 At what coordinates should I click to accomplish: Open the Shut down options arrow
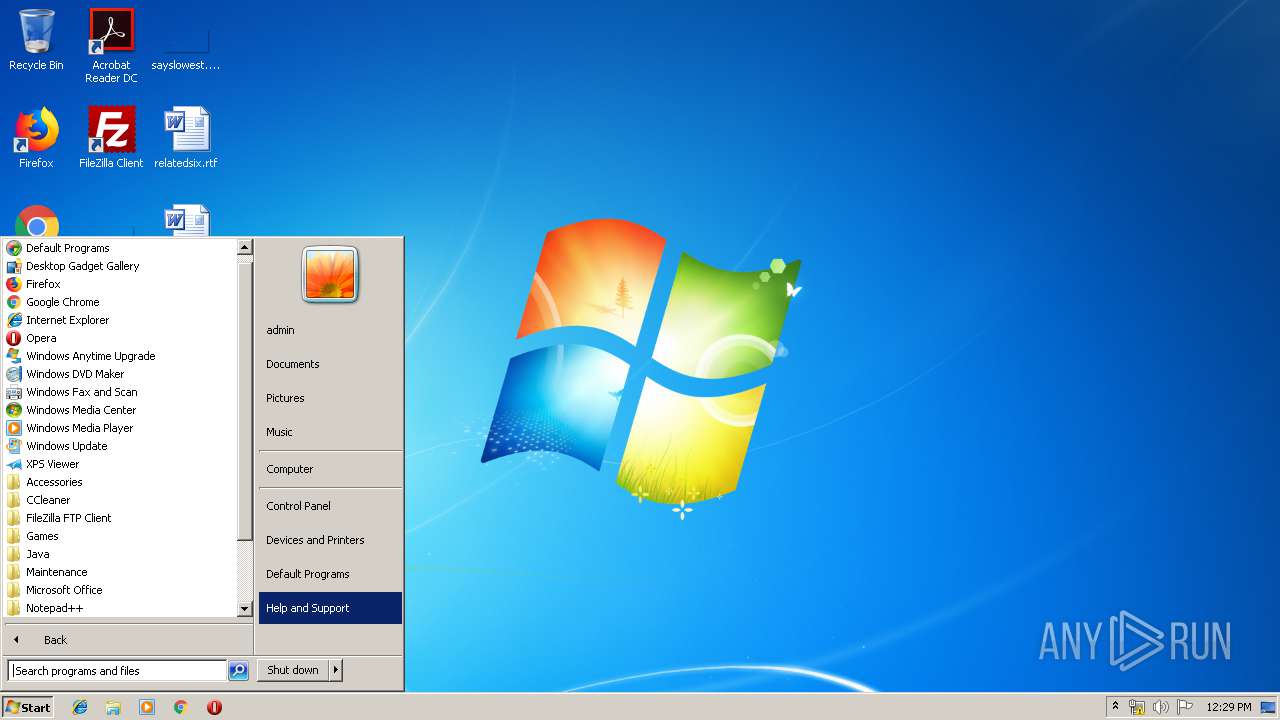[336, 670]
